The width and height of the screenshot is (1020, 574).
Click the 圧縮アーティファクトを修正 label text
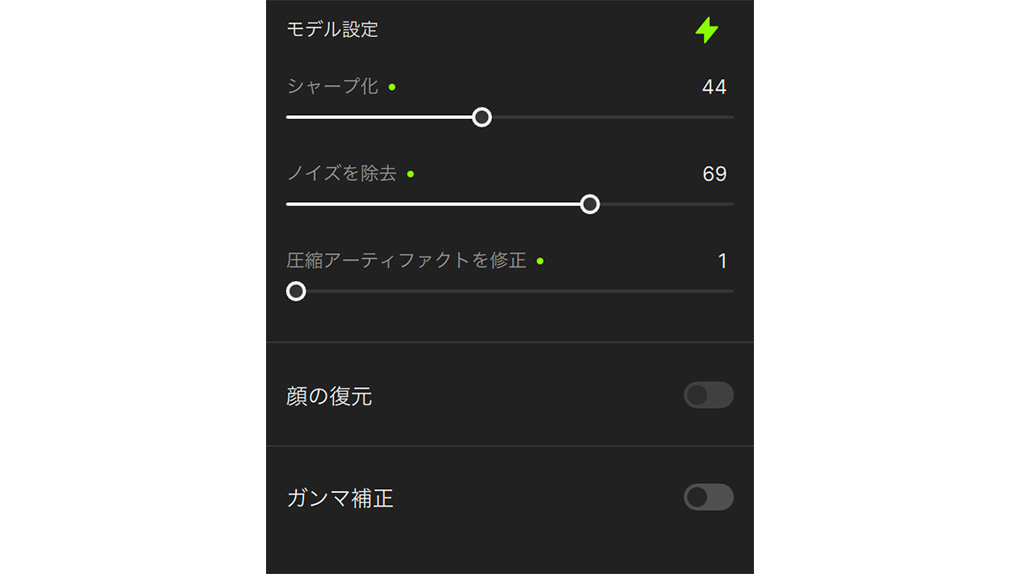406,260
